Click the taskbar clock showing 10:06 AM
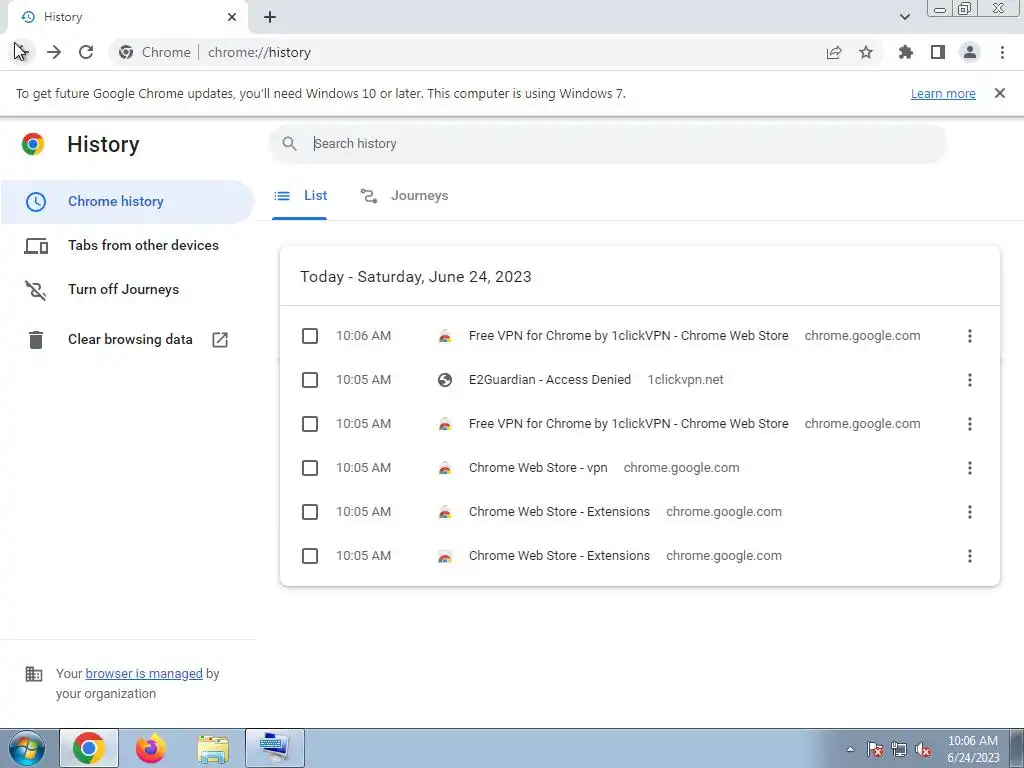Image resolution: width=1024 pixels, height=768 pixels. [x=973, y=749]
